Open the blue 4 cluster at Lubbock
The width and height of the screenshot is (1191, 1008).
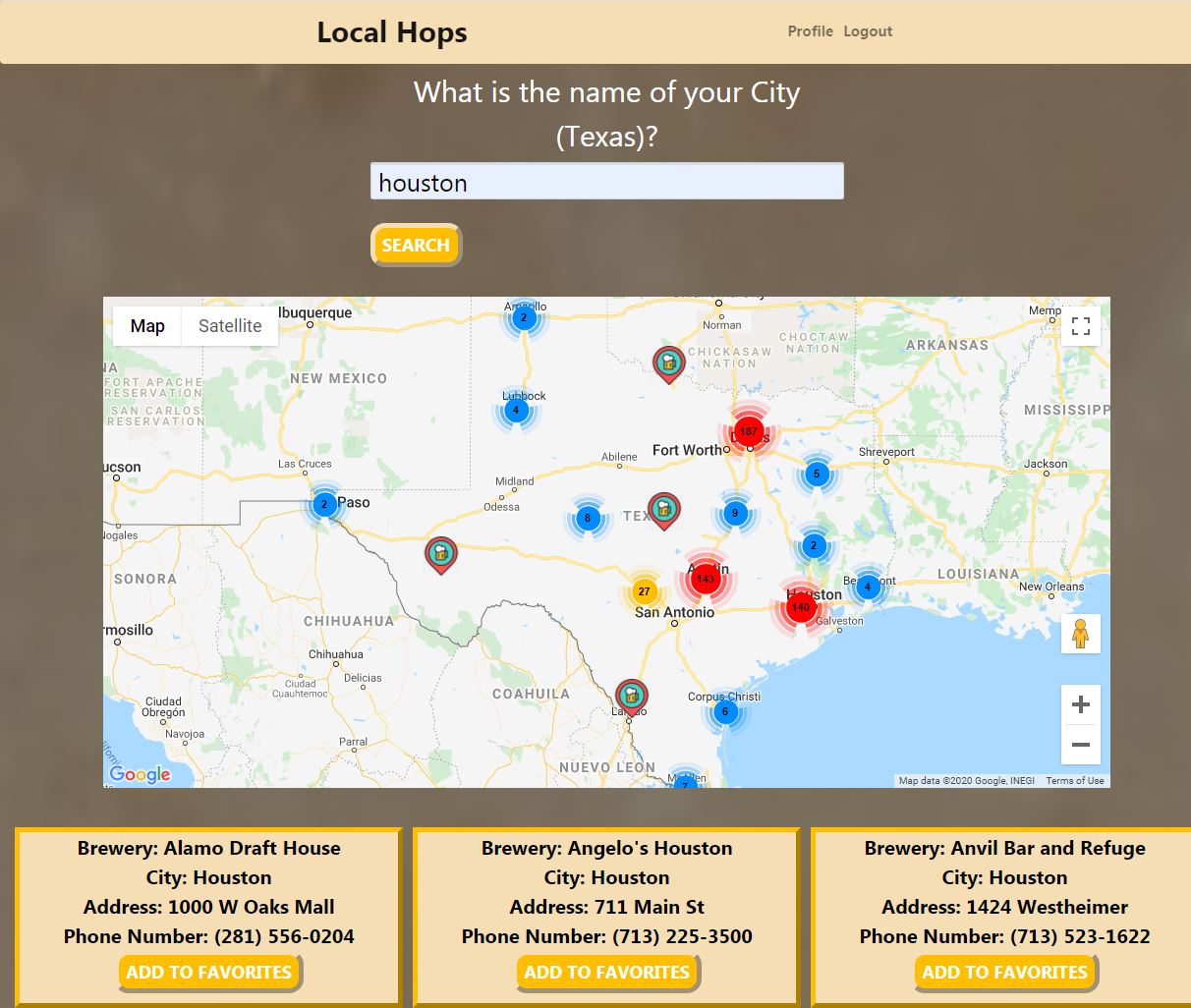[x=516, y=411]
